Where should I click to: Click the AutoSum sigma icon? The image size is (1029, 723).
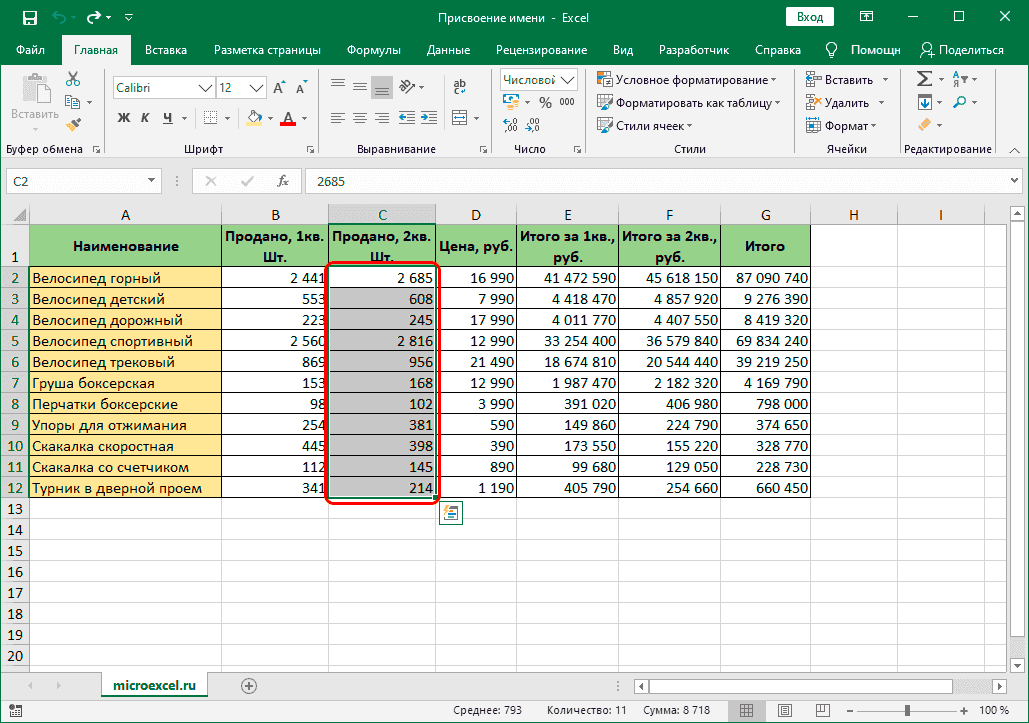point(924,79)
